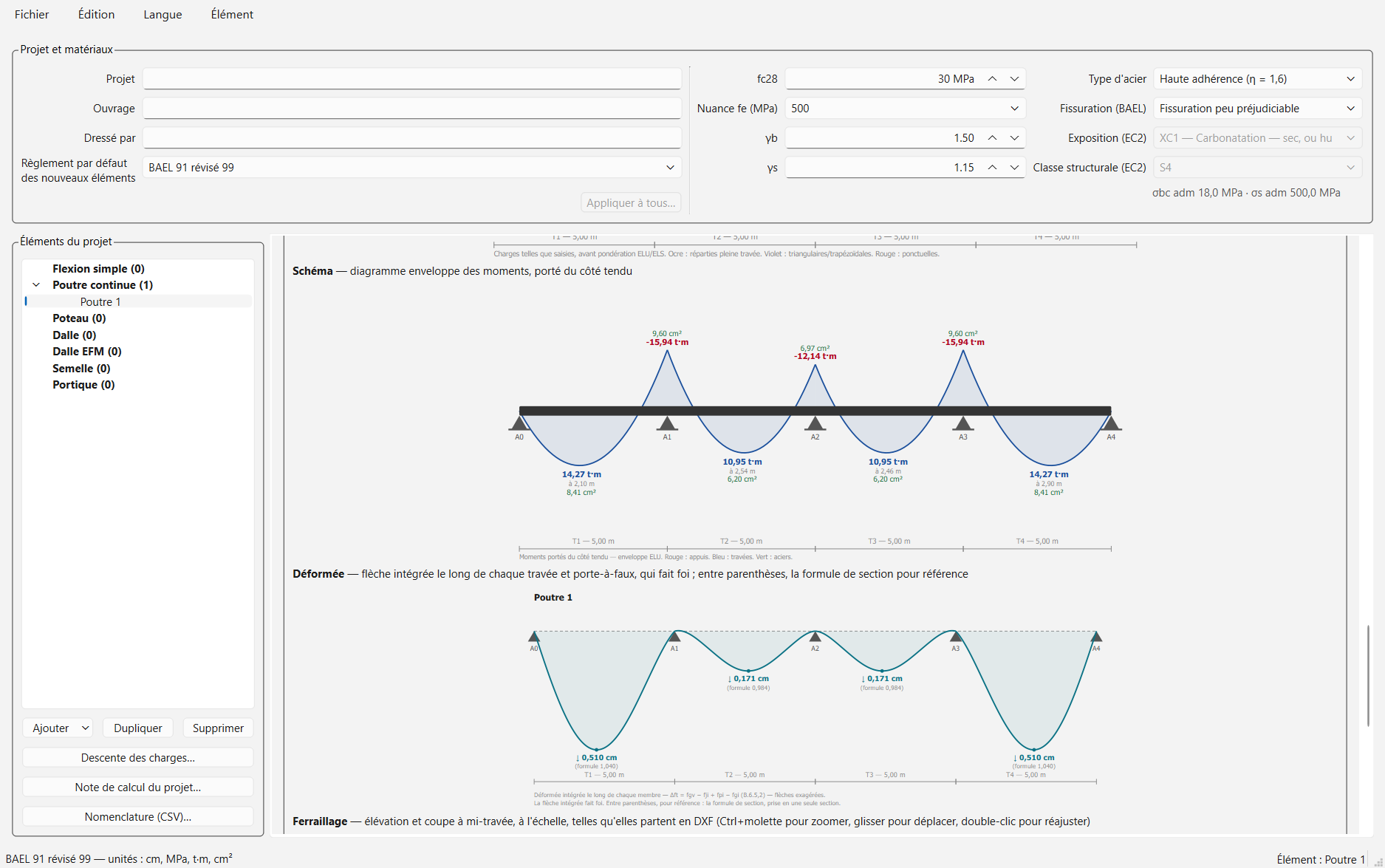Increase γs with the up arrow
This screenshot has height=868, width=1385.
coord(993,168)
